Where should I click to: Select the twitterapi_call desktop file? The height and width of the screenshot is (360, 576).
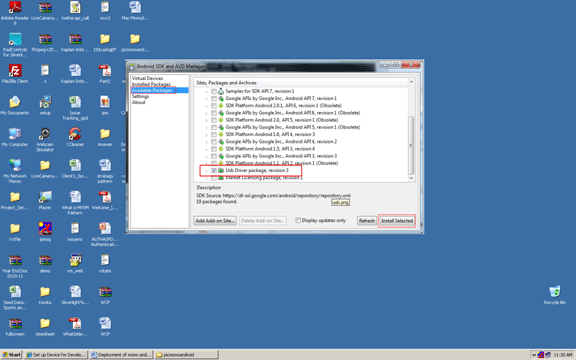(75, 7)
